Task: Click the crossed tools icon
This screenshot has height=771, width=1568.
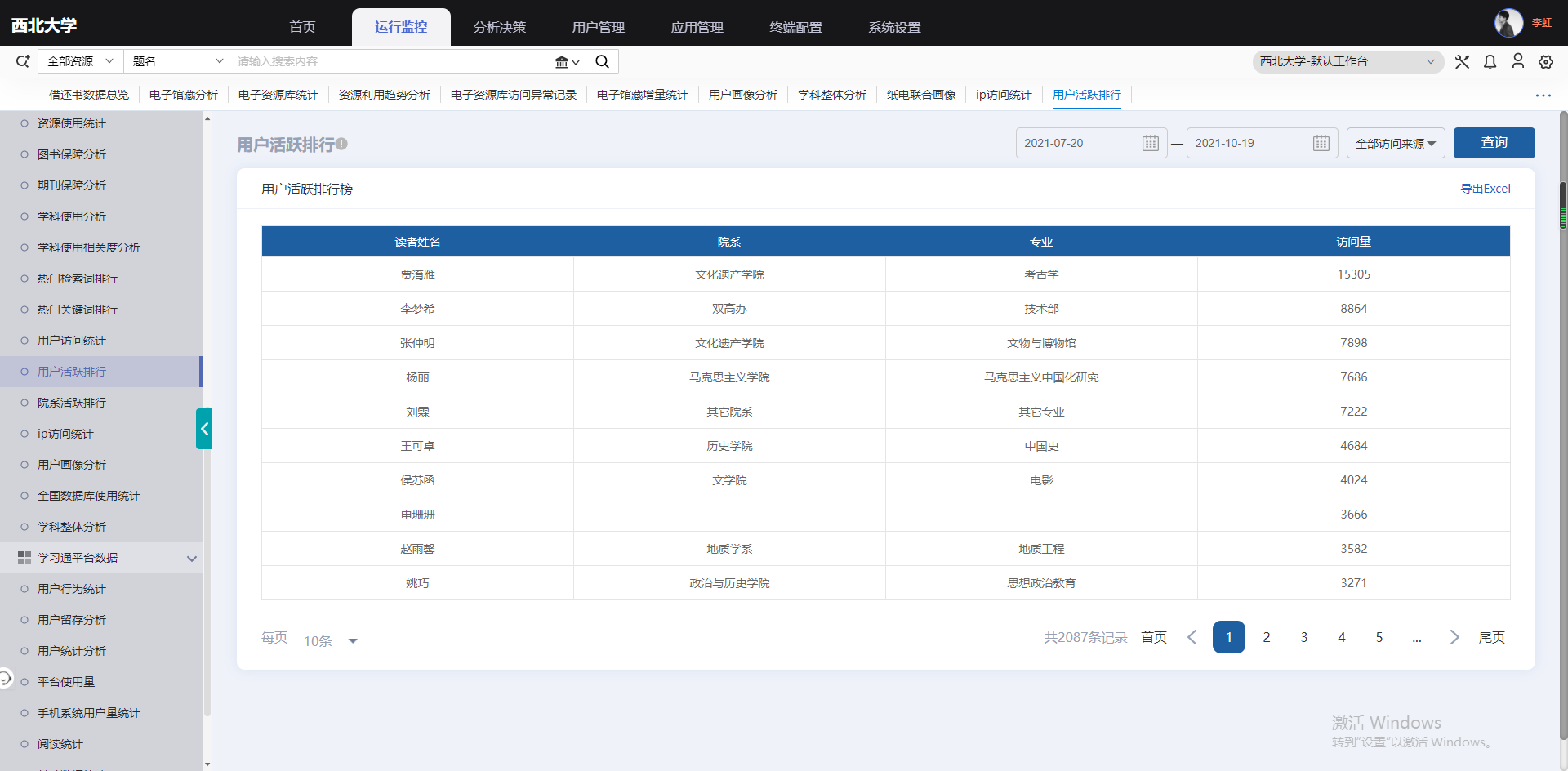Action: pos(1462,62)
